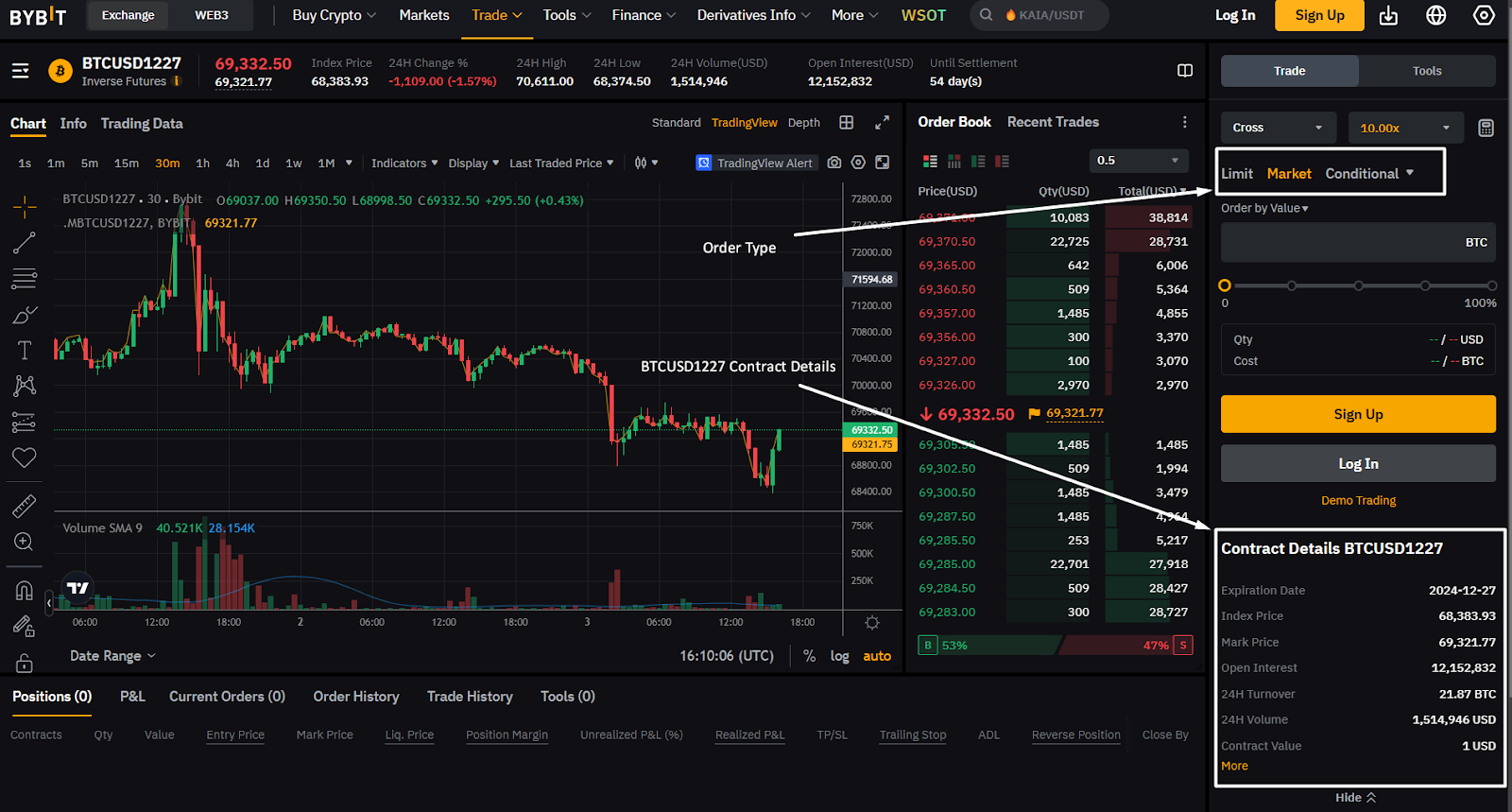Switch to Trading Data tab
Viewport: 1512px width, 812px height.
[x=142, y=124]
